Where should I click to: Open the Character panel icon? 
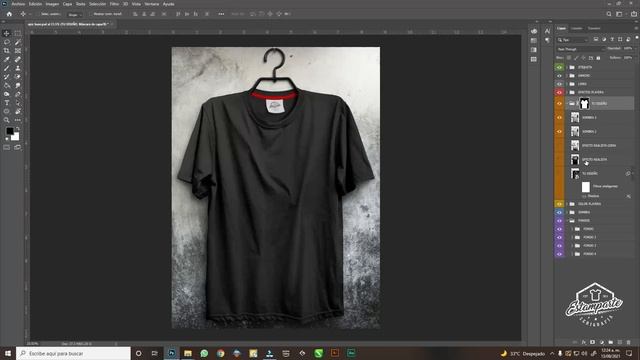point(547,31)
